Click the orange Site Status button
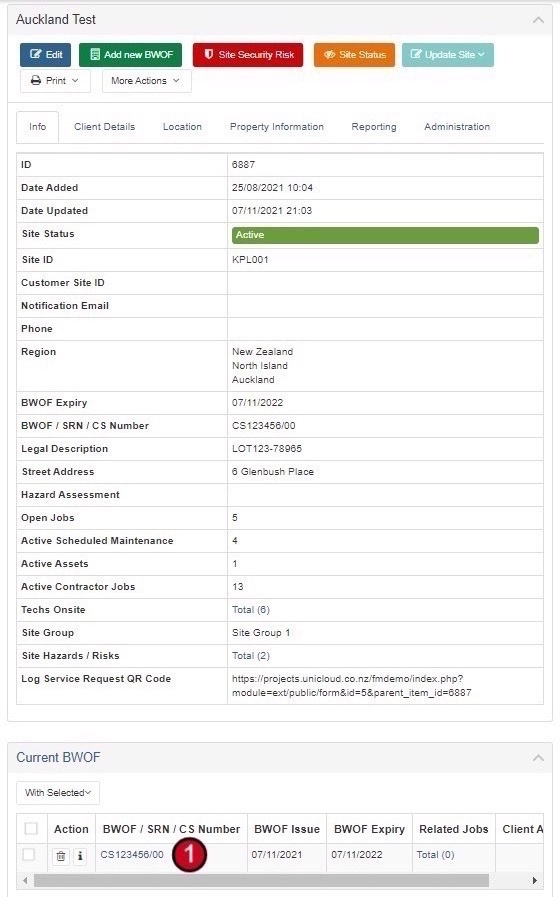 click(355, 55)
